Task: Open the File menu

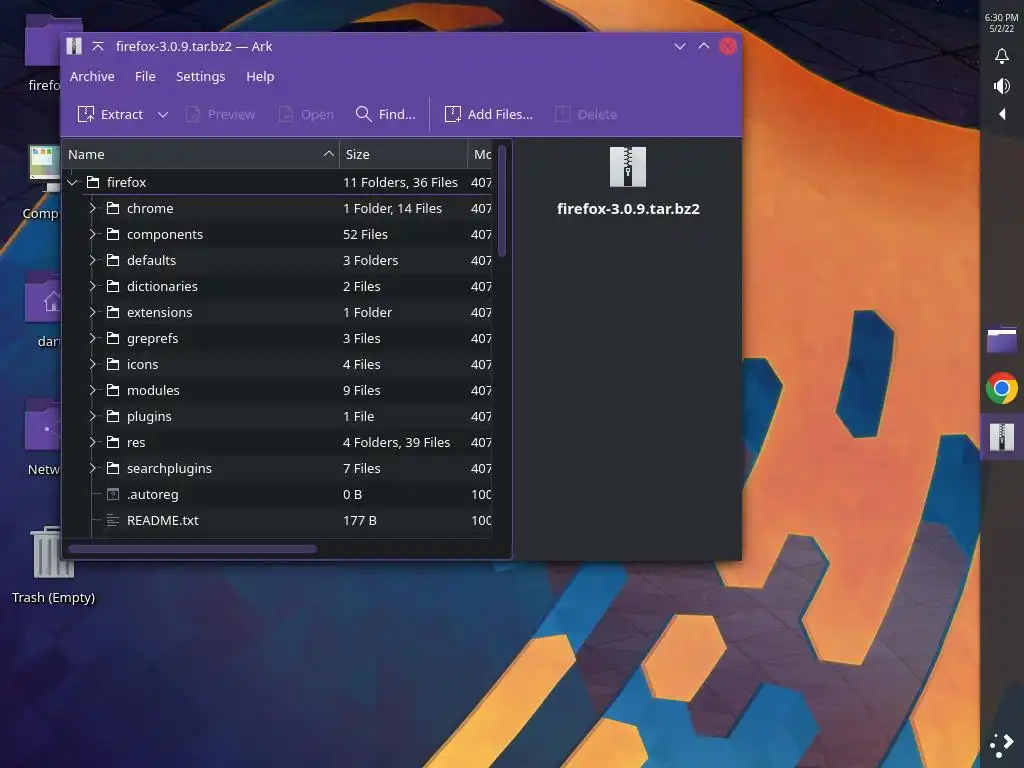Action: click(x=145, y=76)
